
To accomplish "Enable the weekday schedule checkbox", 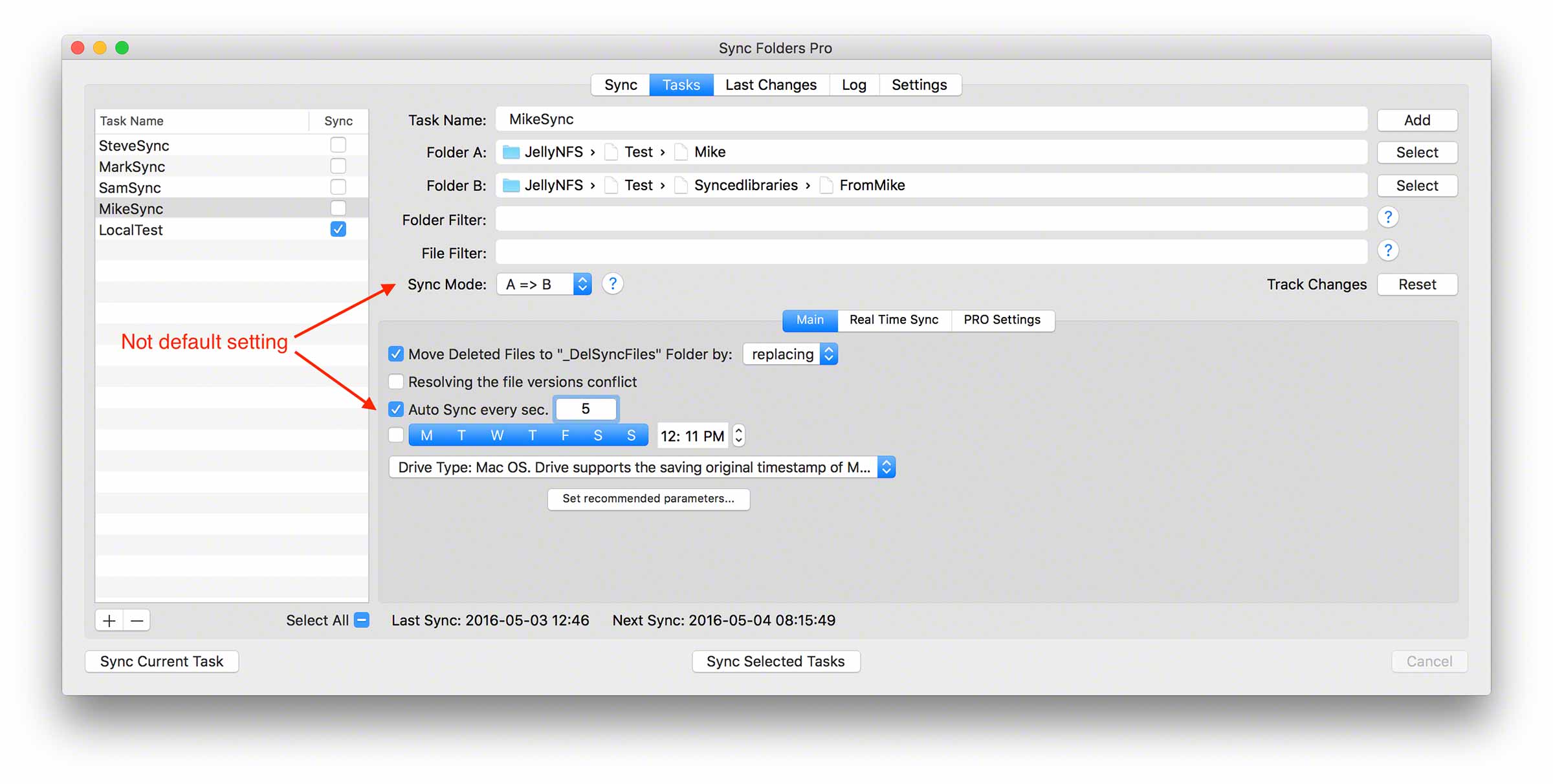I will 396,435.
